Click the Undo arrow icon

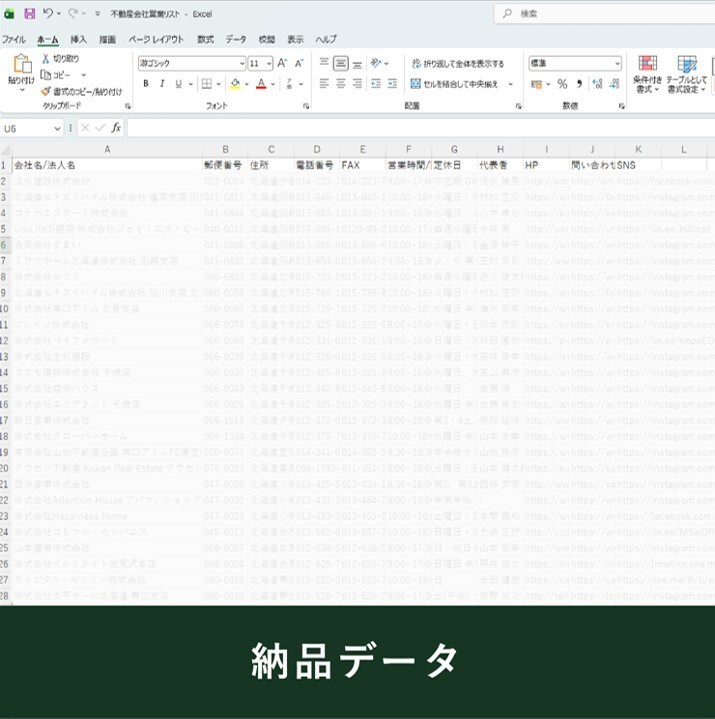click(x=48, y=14)
